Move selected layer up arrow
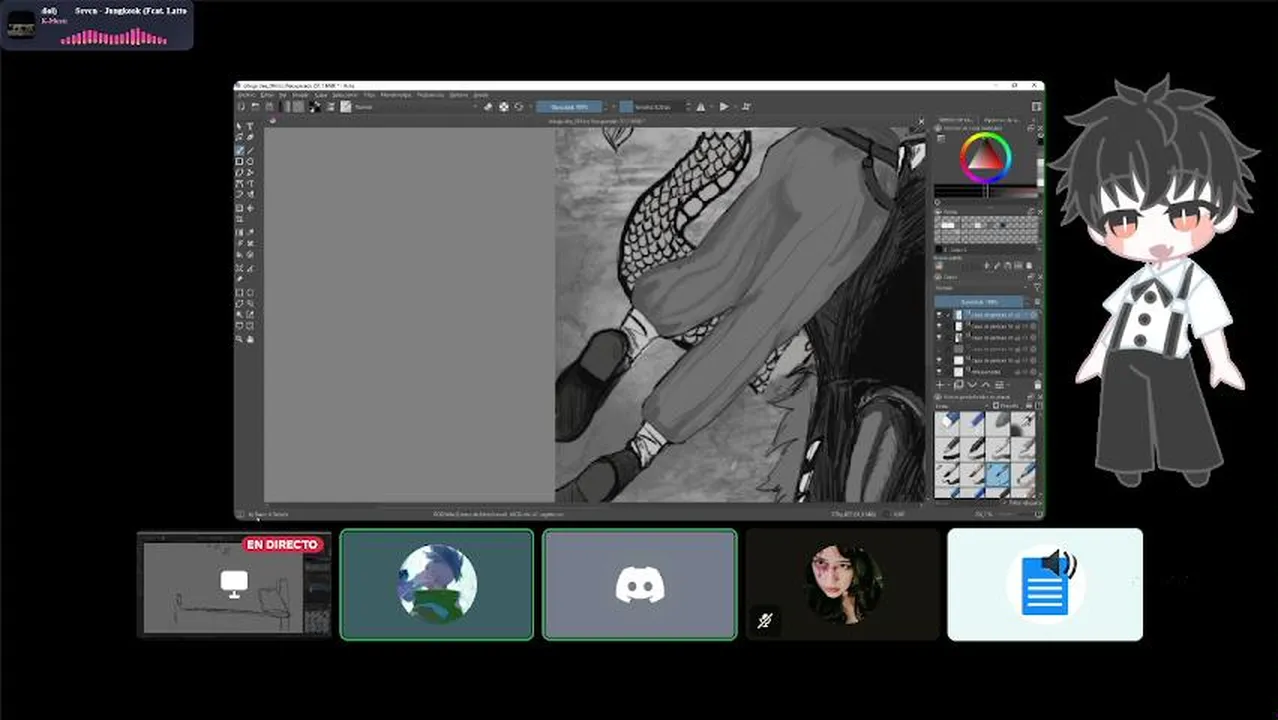Screen dimensions: 1278x720 (985, 385)
